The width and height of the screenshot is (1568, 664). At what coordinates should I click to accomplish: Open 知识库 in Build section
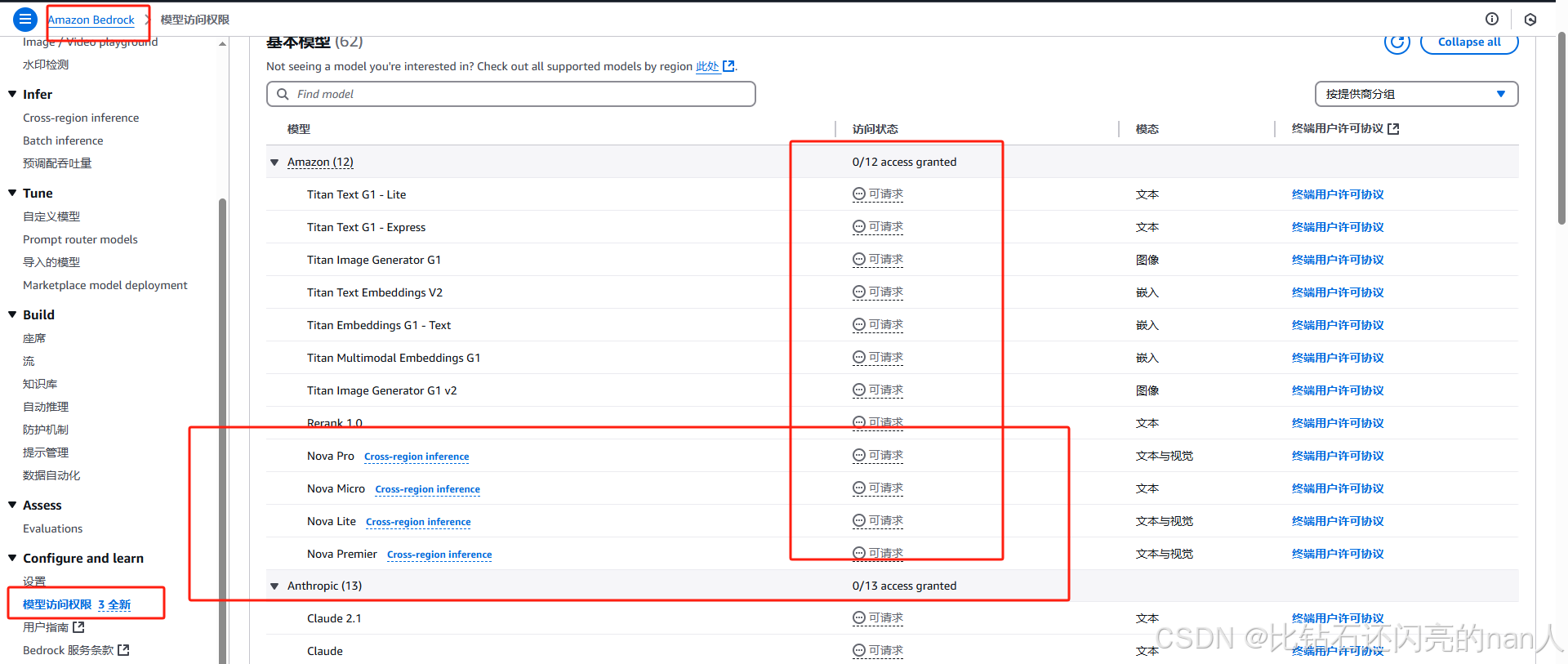(x=40, y=384)
